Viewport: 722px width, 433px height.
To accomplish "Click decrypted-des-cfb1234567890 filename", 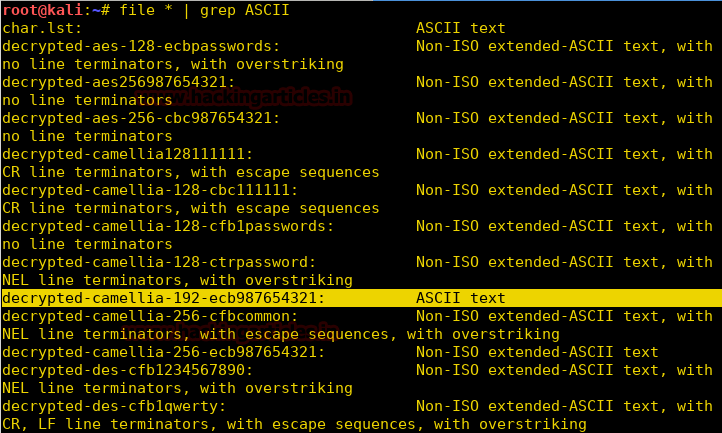I will (x=136, y=370).
